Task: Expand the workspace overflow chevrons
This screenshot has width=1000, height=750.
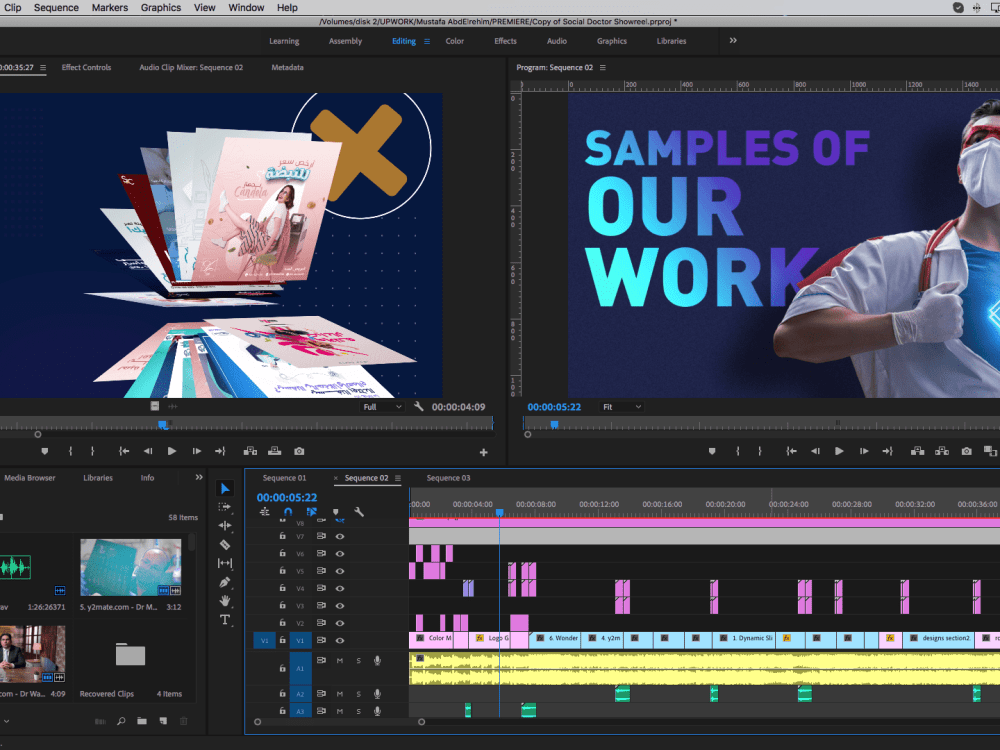Action: [x=733, y=40]
